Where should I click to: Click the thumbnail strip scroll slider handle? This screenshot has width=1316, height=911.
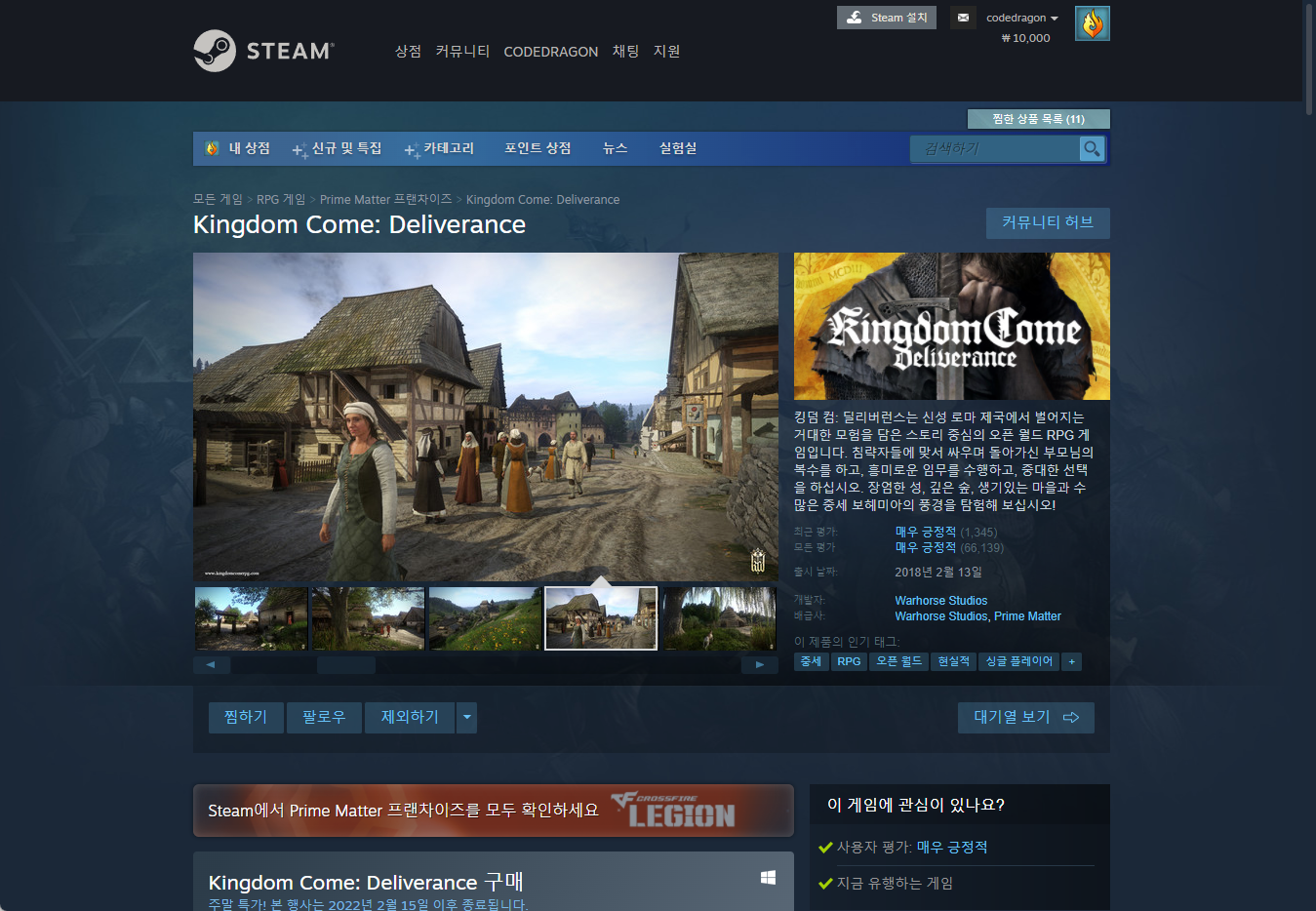point(346,664)
